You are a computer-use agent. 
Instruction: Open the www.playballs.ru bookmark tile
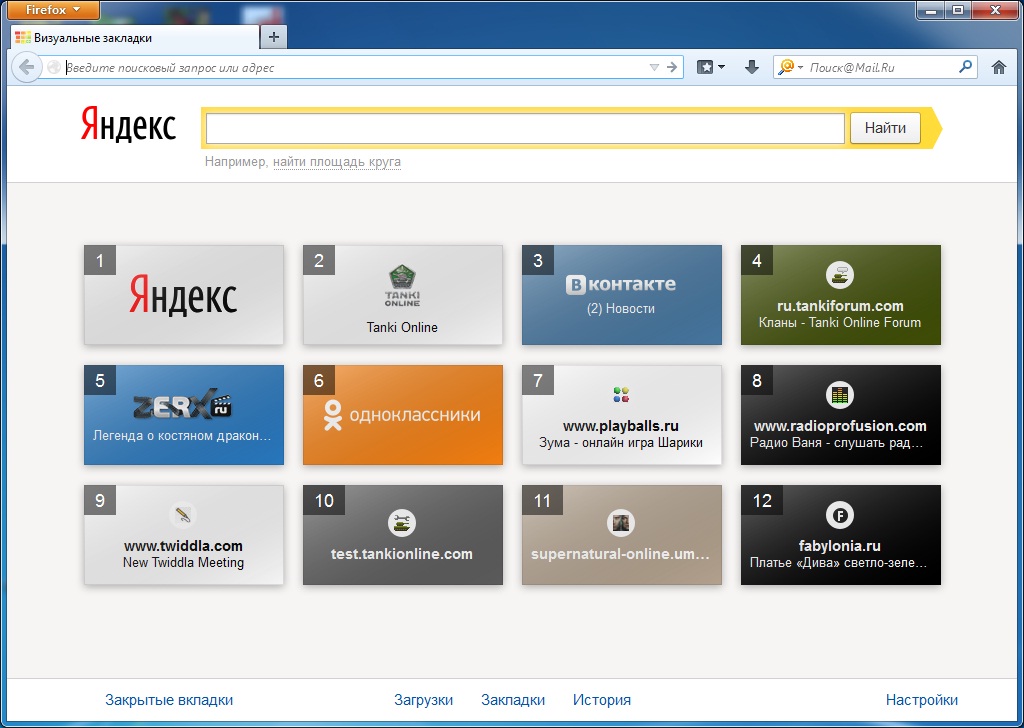pyautogui.click(x=622, y=415)
